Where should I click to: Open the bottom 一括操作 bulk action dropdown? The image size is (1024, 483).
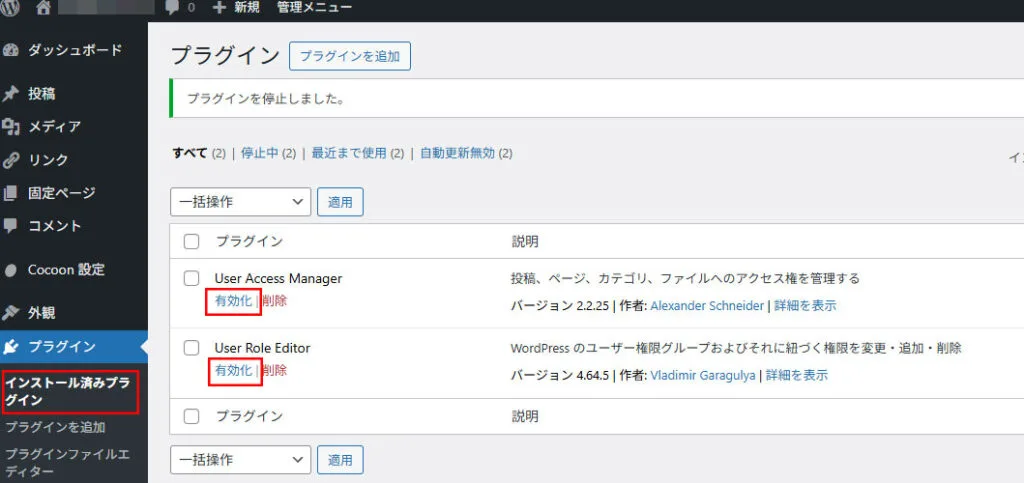pyautogui.click(x=240, y=459)
